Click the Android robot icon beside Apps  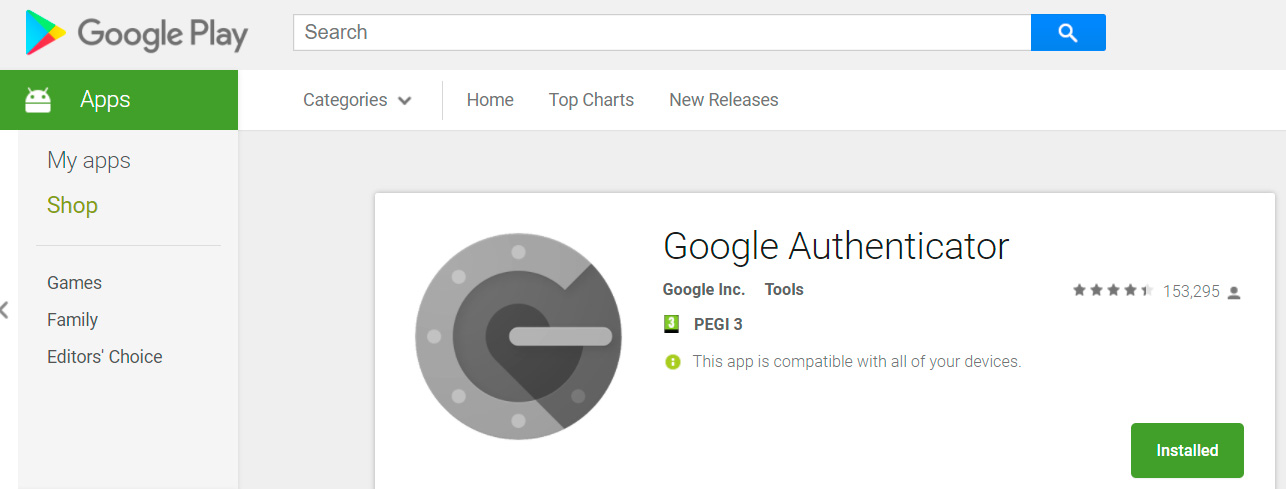[38, 100]
